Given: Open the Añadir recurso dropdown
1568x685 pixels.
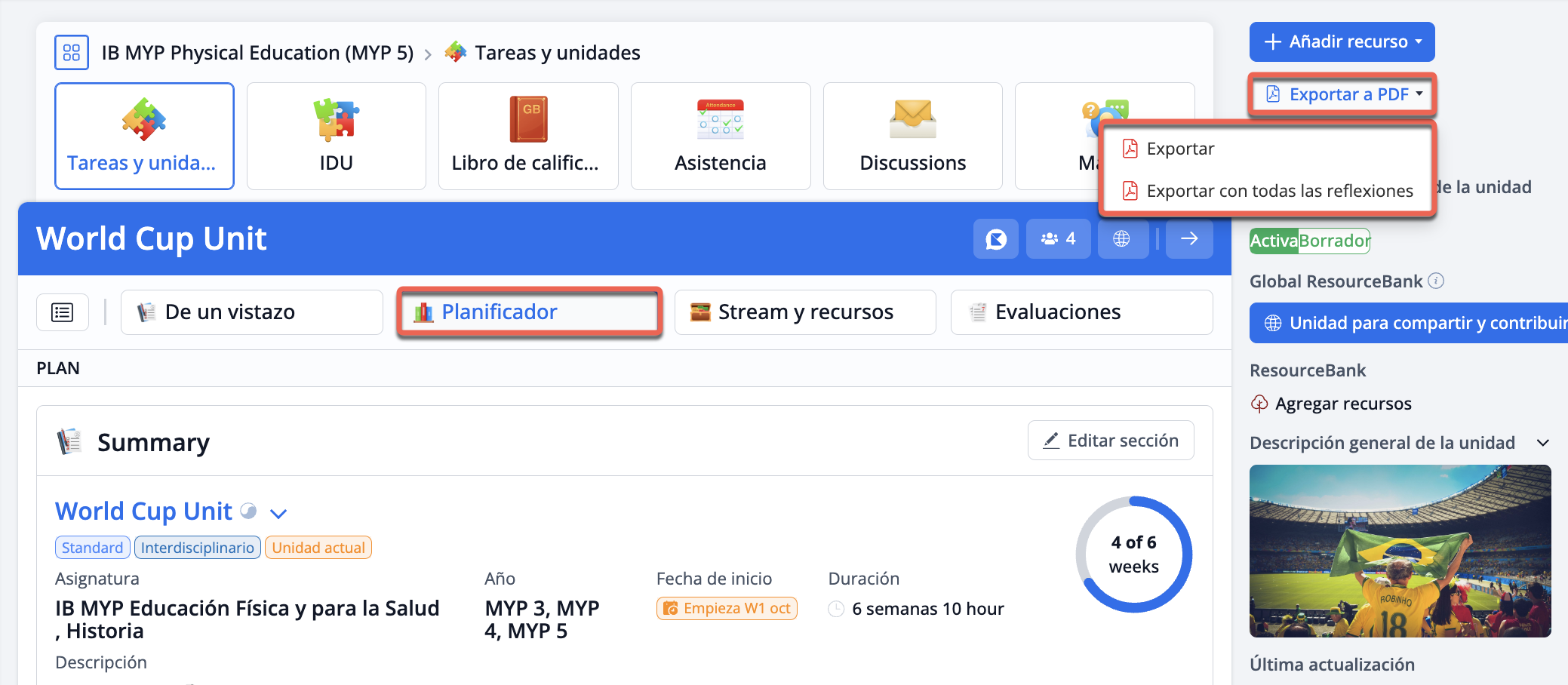Looking at the screenshot, I should point(1342,41).
